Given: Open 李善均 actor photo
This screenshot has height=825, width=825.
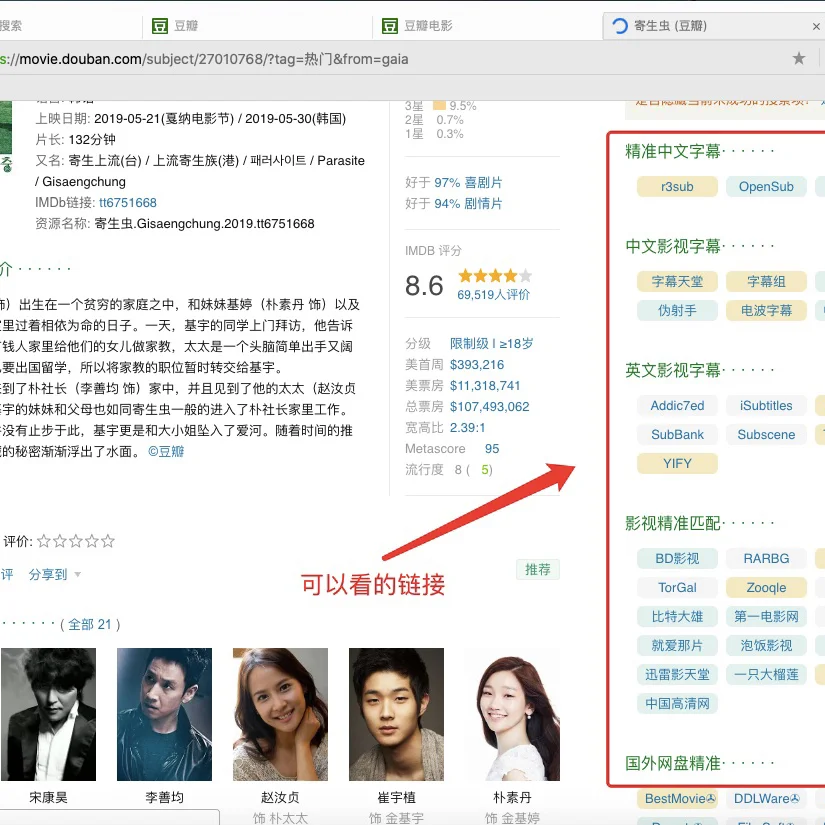Looking at the screenshot, I should click(164, 714).
